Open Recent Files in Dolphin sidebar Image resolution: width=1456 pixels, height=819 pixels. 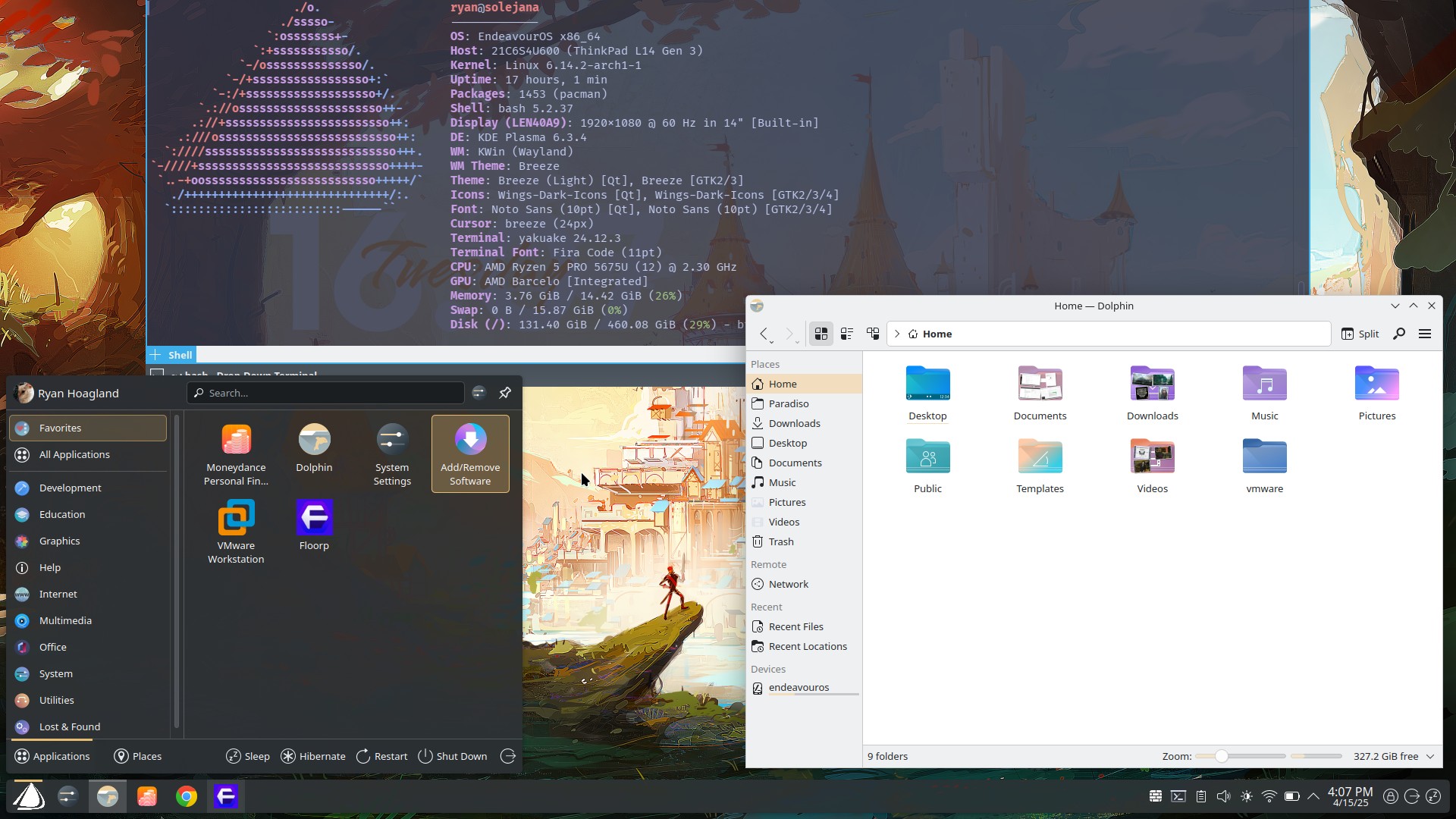pyautogui.click(x=804, y=626)
